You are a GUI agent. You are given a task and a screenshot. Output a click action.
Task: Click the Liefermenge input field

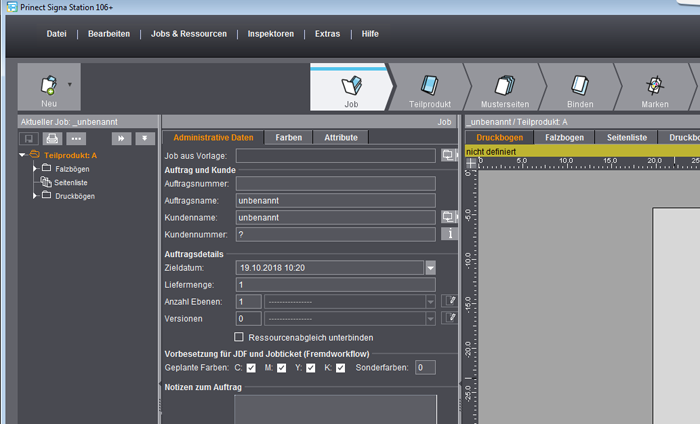(x=336, y=285)
